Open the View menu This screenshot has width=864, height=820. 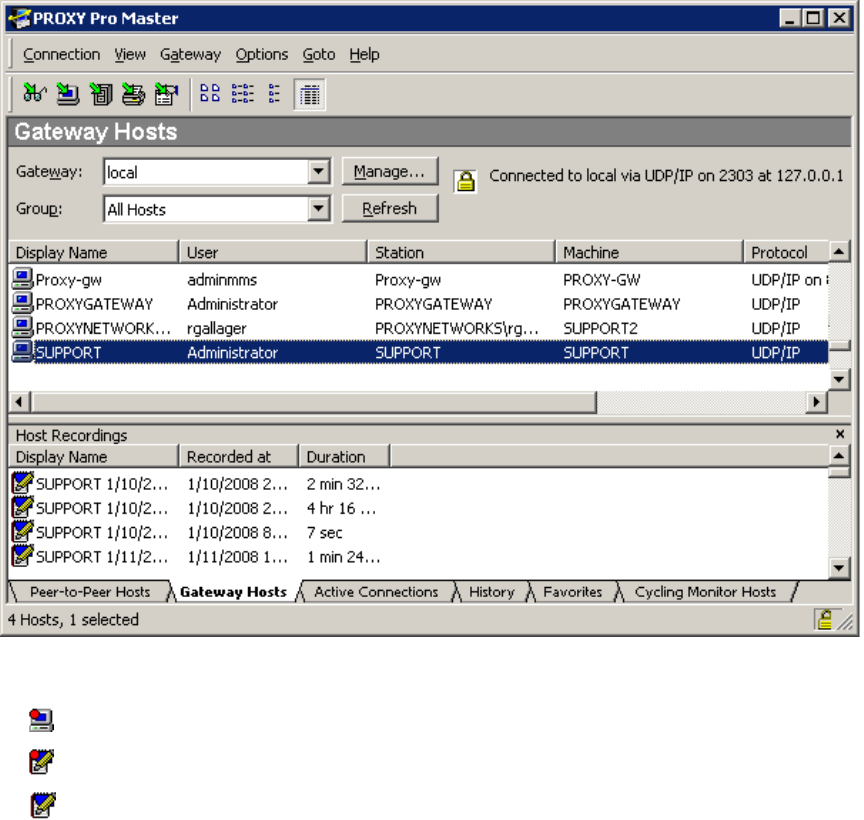point(130,55)
